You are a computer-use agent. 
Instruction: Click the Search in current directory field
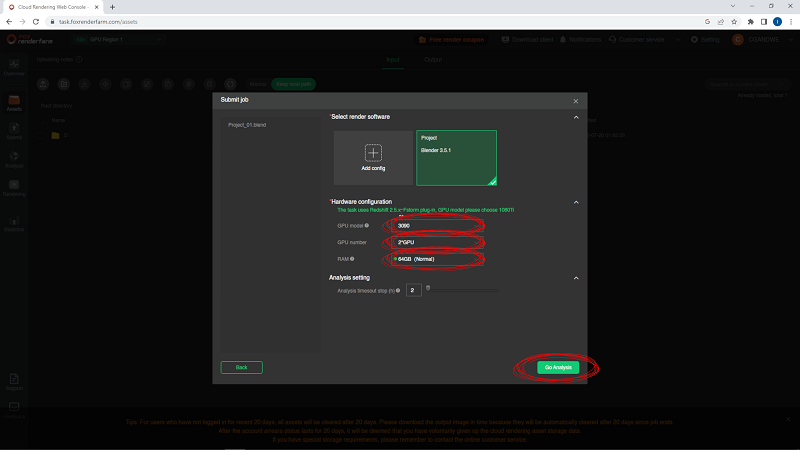(746, 84)
